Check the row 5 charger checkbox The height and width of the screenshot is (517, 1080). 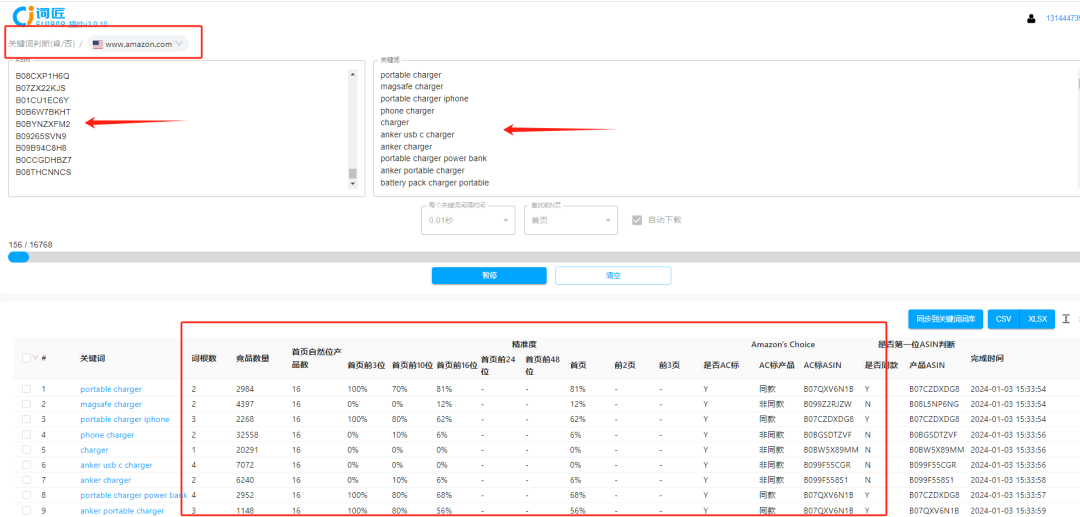point(26,450)
